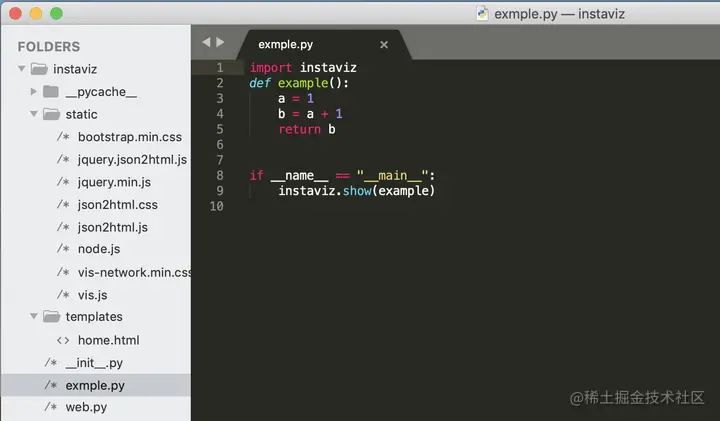
Task: Open json2html.js file
Action: pyautogui.click(x=112, y=227)
